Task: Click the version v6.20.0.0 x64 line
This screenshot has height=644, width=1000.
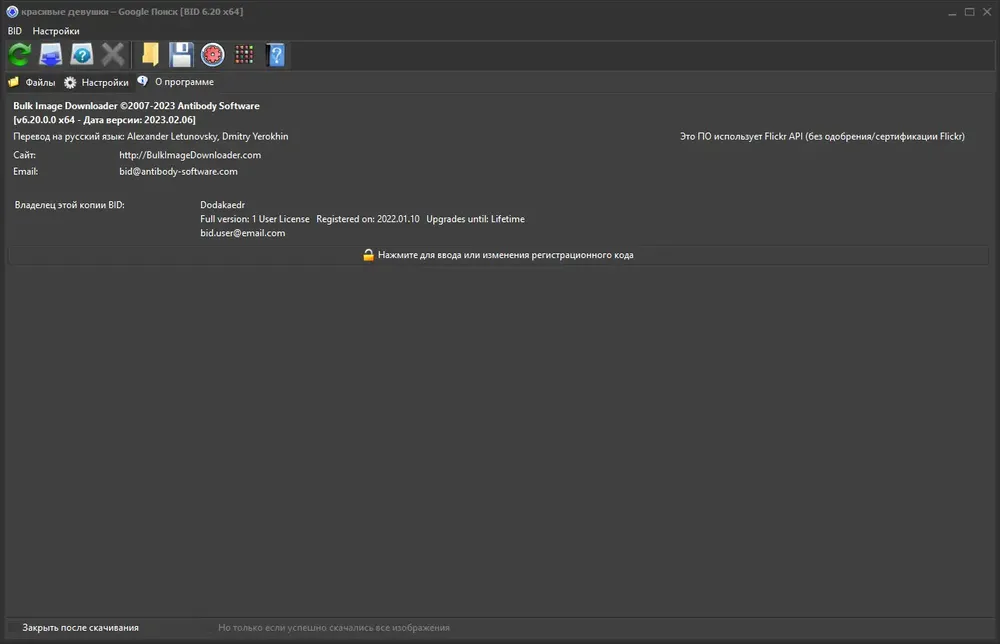Action: 105,120
